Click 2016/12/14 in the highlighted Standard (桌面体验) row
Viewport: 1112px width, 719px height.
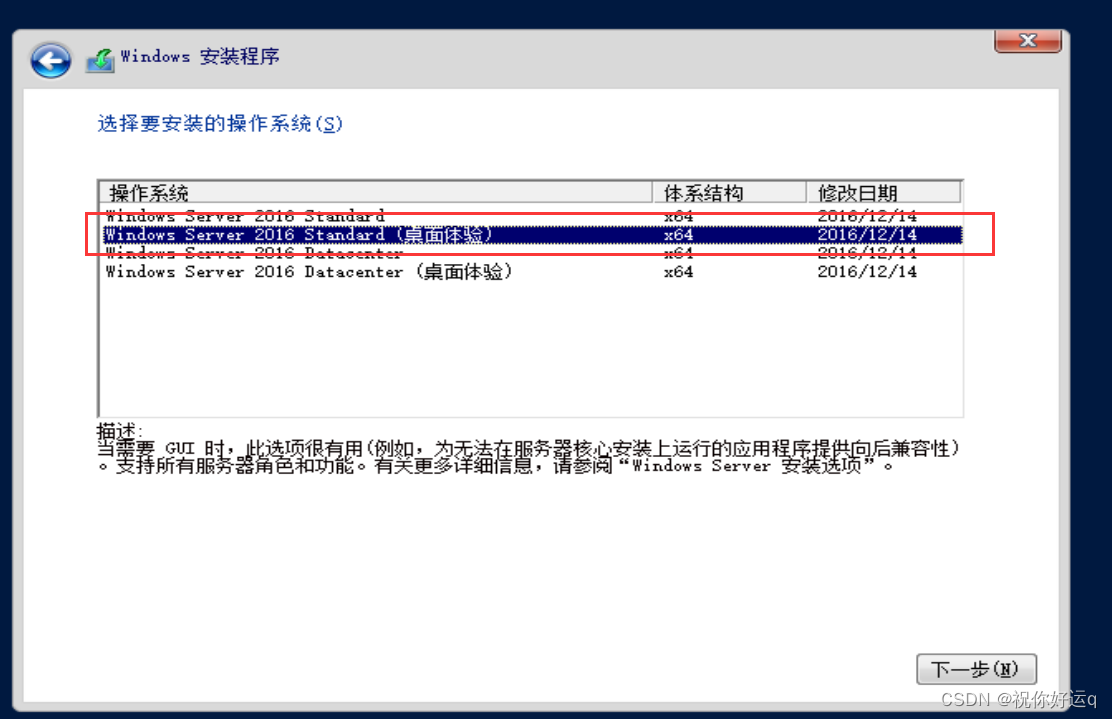coord(867,235)
